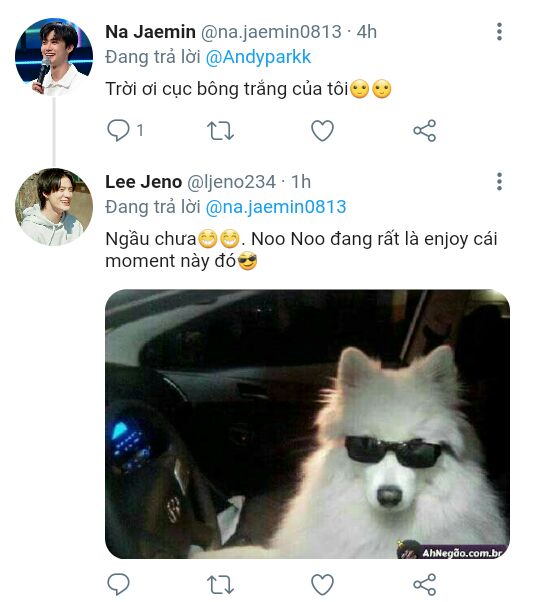Open the @na.jaemin0813 mention link

(x=276, y=207)
